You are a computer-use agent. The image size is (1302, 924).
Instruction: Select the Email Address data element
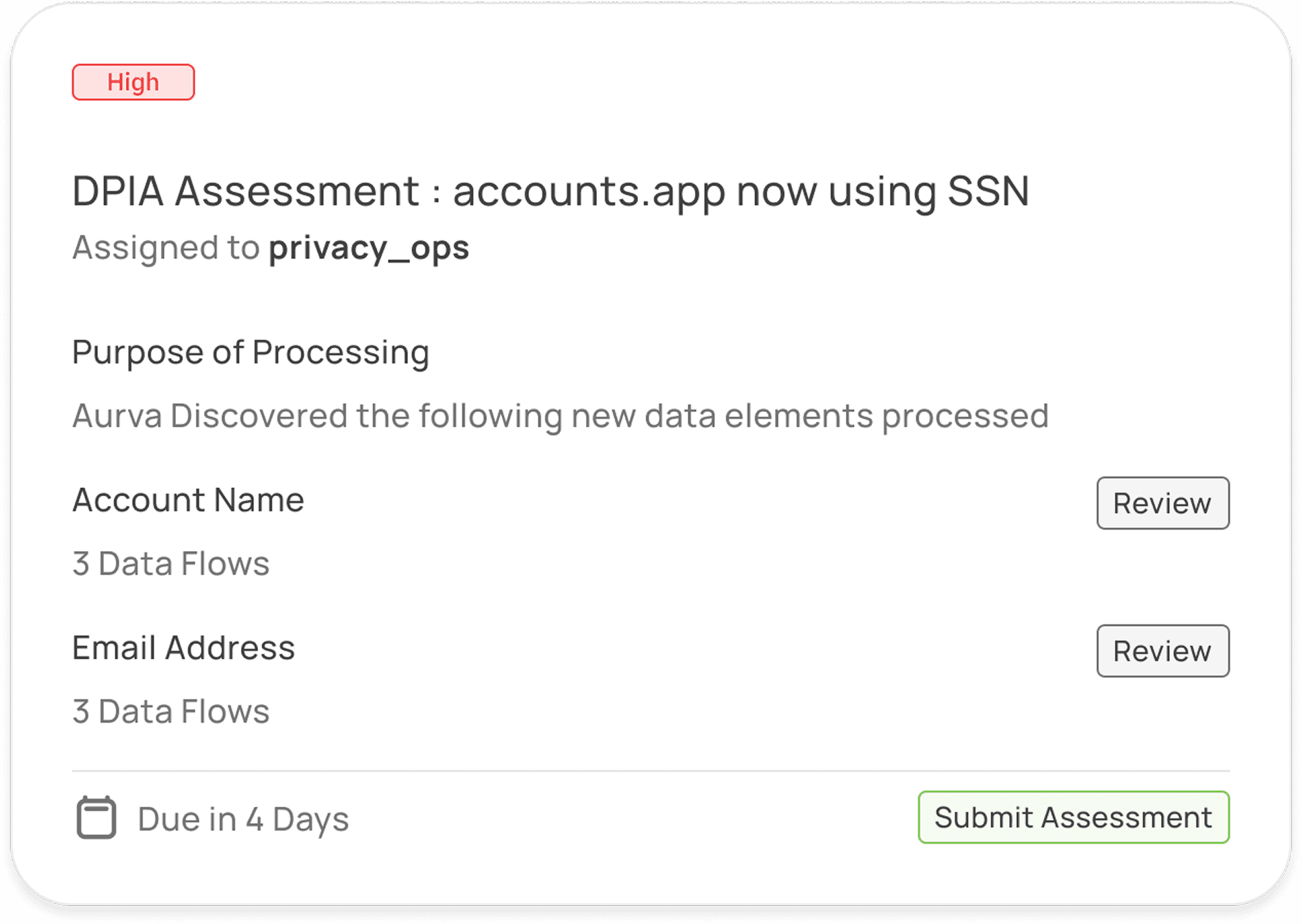[183, 648]
